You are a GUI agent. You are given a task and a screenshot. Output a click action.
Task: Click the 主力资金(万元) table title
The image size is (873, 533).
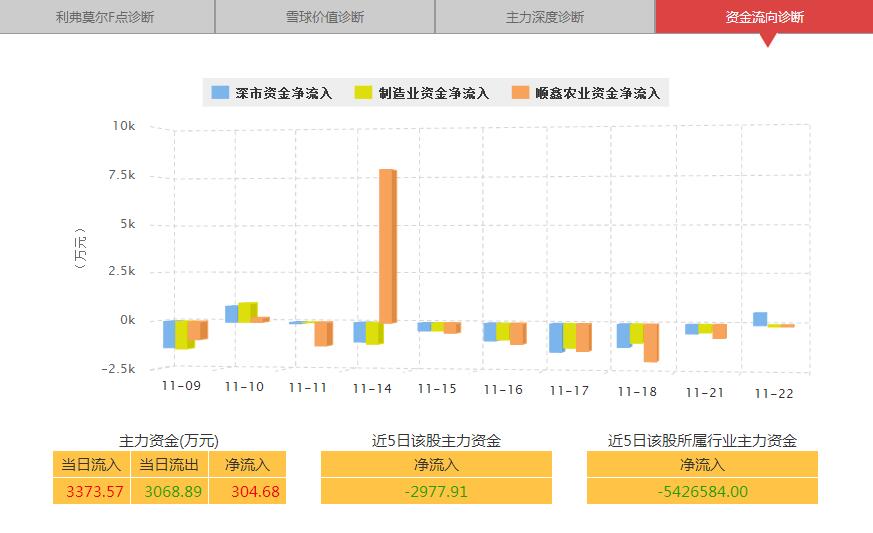click(169, 441)
